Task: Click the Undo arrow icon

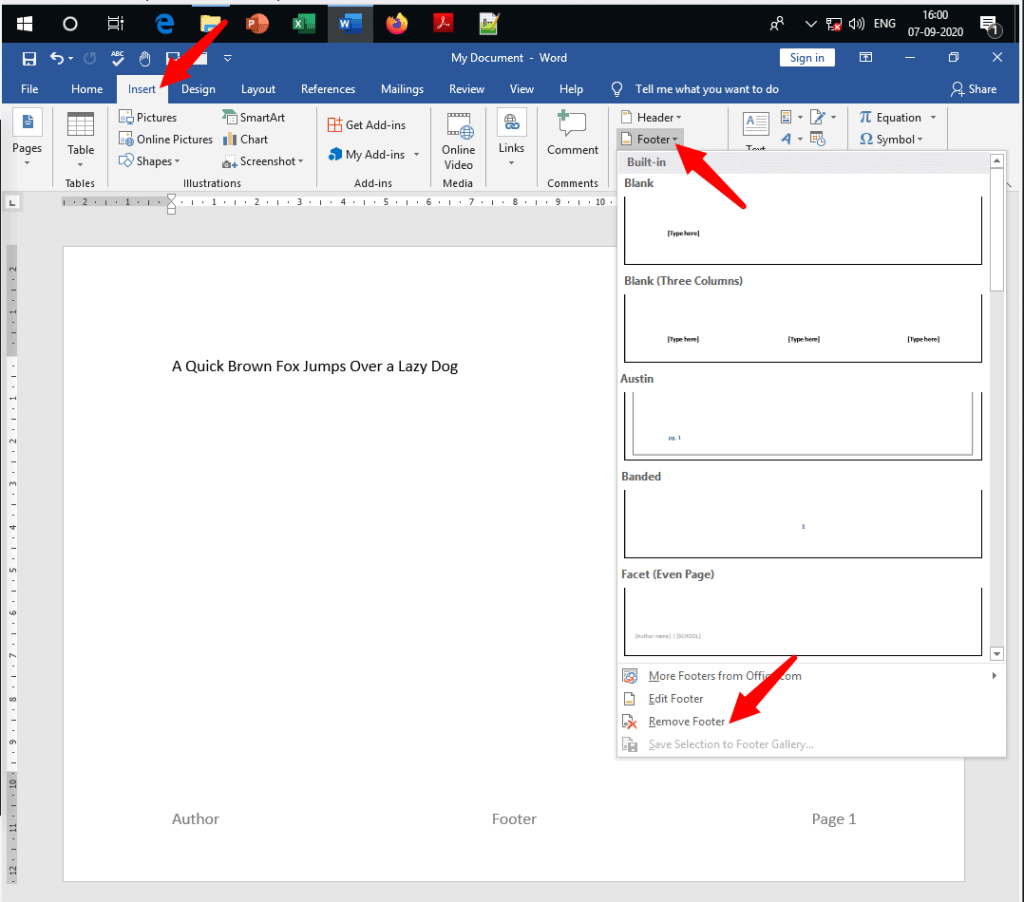Action: coord(57,59)
